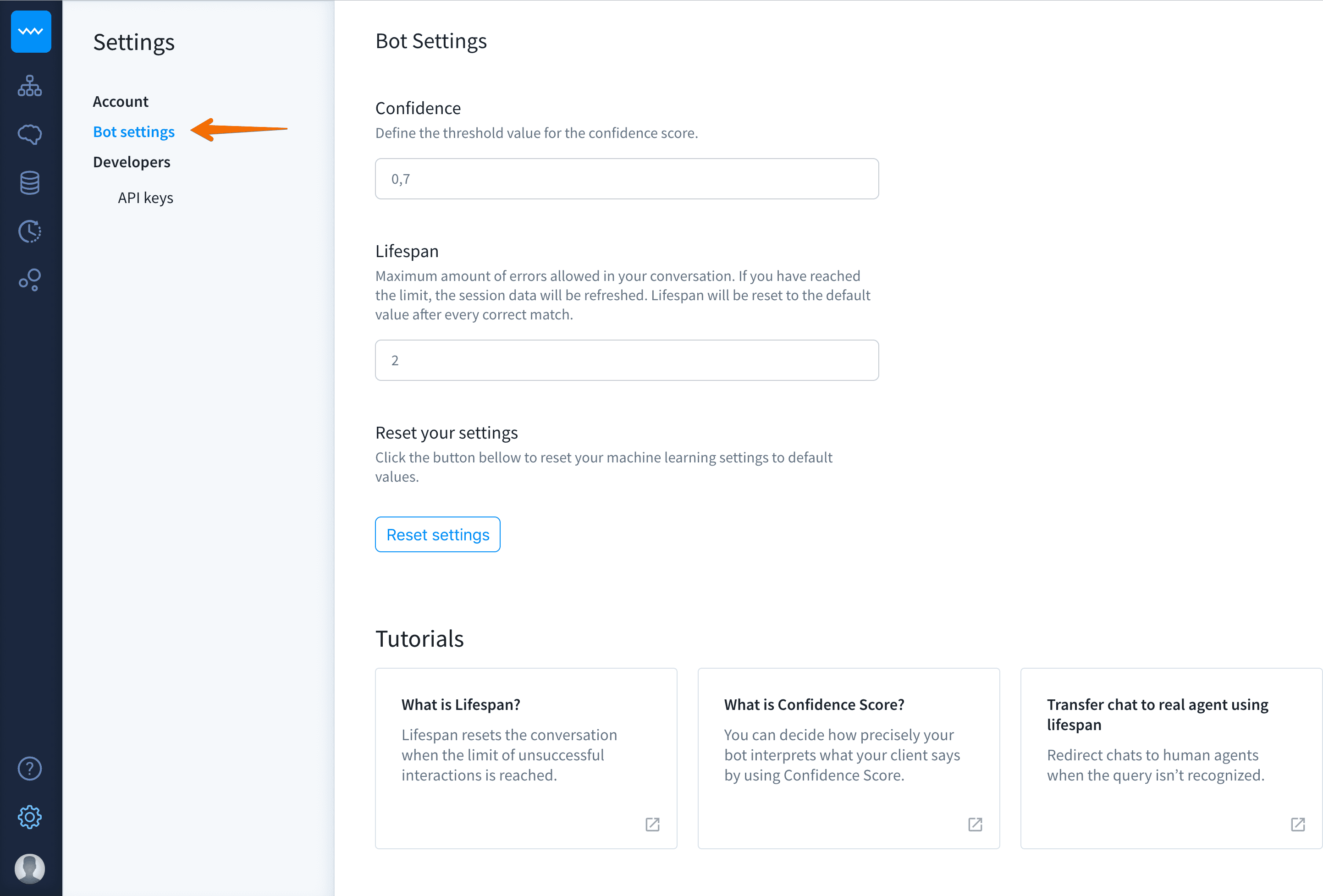Open the Stories flowchart panel
The image size is (1323, 896).
coord(30,86)
